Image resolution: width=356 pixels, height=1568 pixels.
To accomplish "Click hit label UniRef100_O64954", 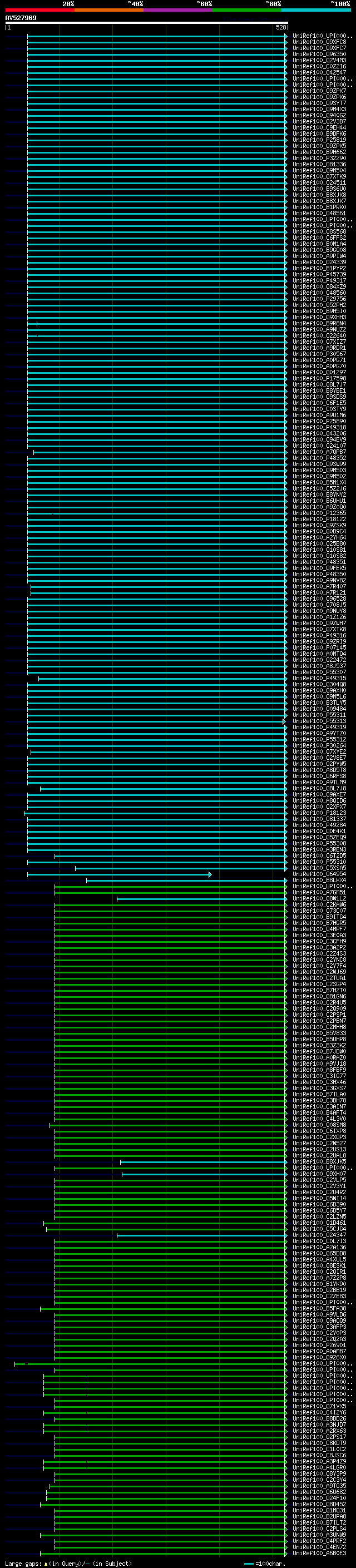I will (319, 873).
